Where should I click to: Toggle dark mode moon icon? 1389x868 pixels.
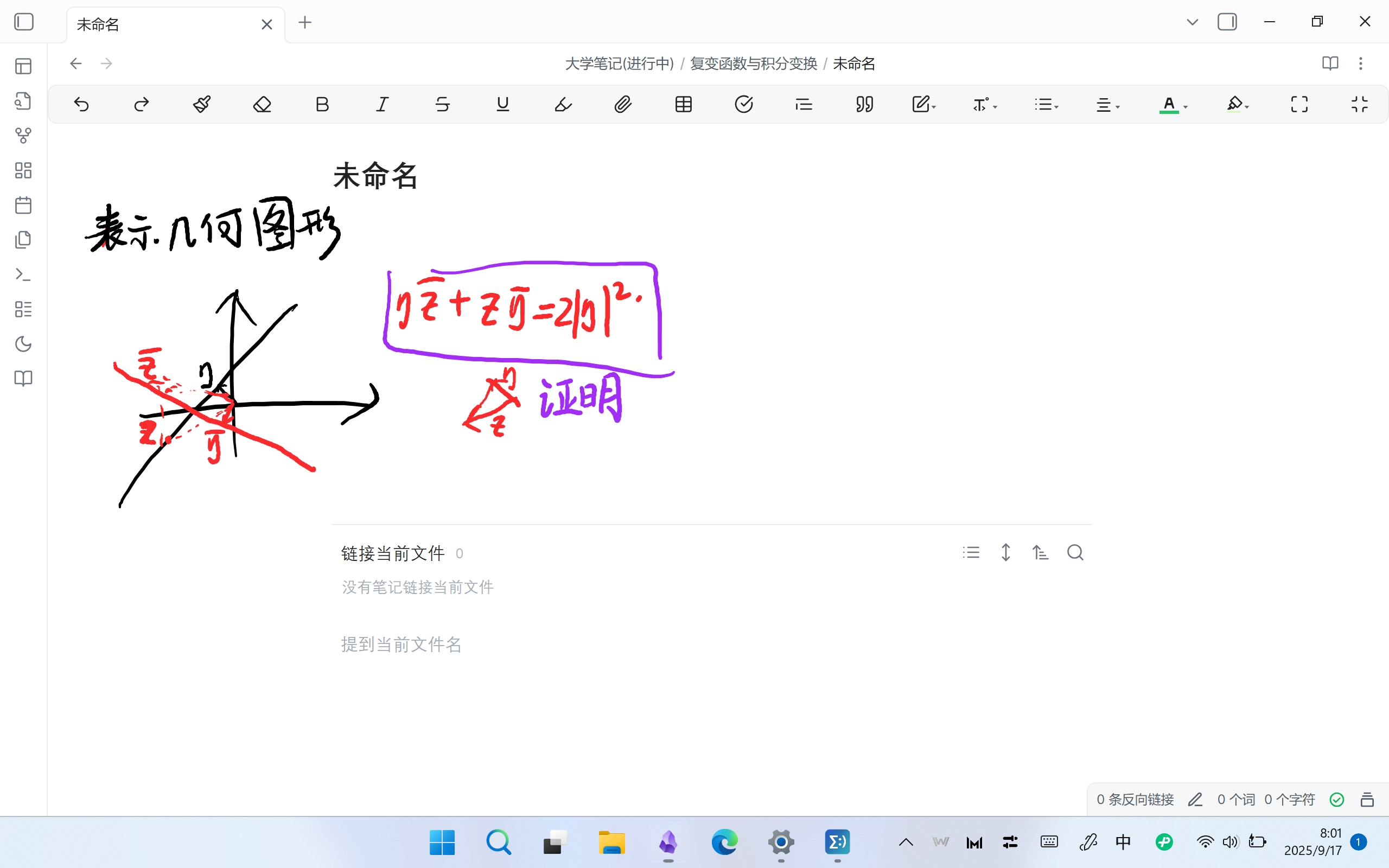pos(23,344)
